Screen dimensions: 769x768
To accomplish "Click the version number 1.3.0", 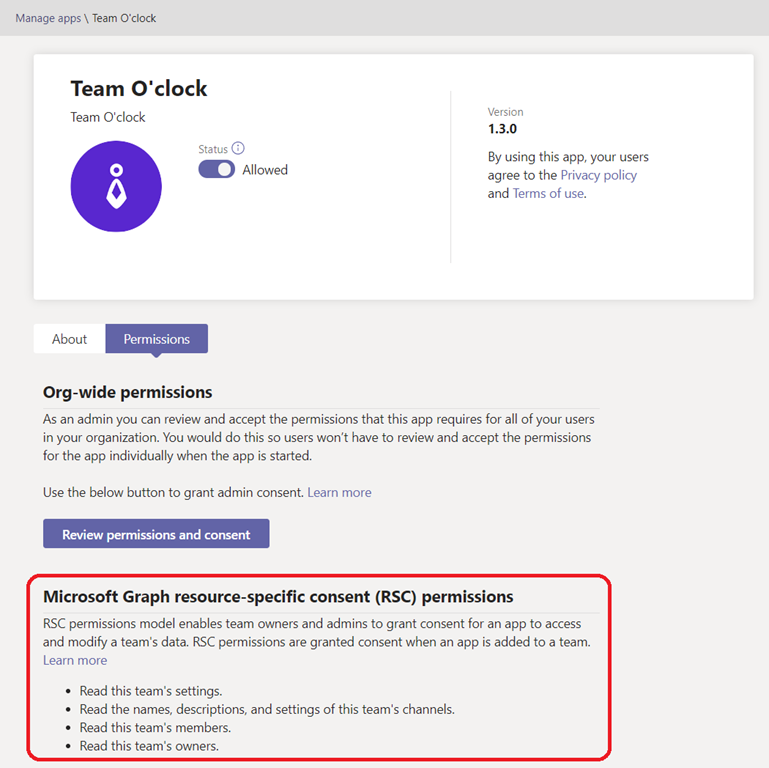I will pos(502,129).
